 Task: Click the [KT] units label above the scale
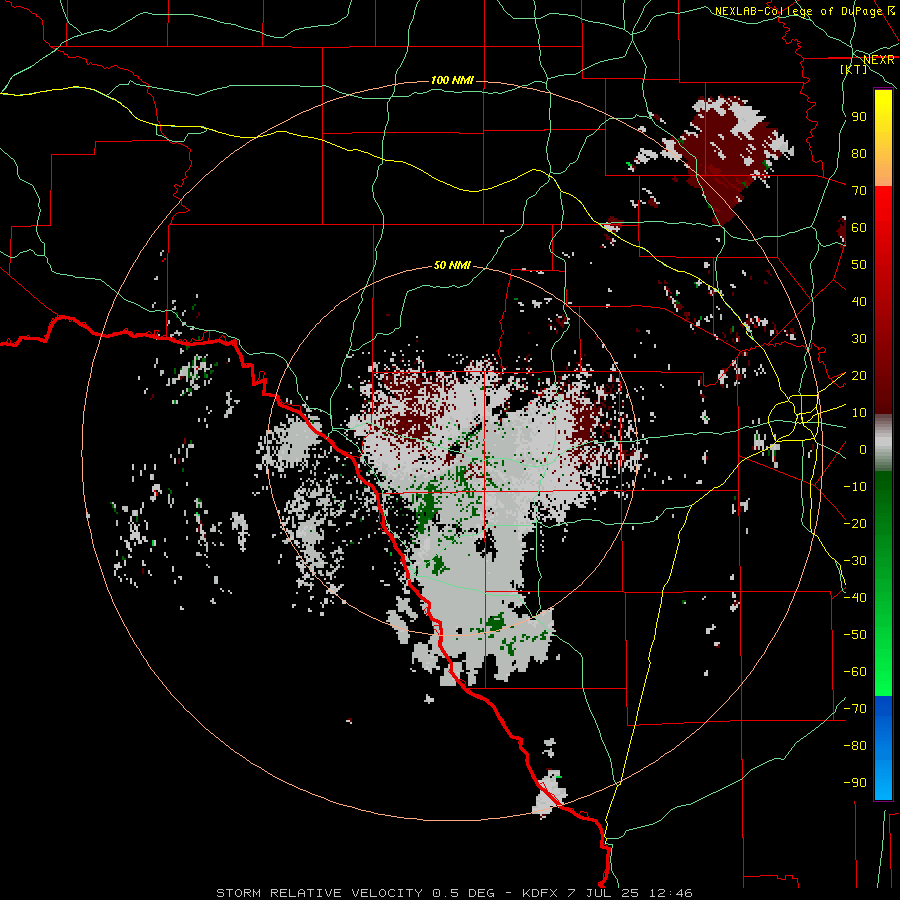854,69
